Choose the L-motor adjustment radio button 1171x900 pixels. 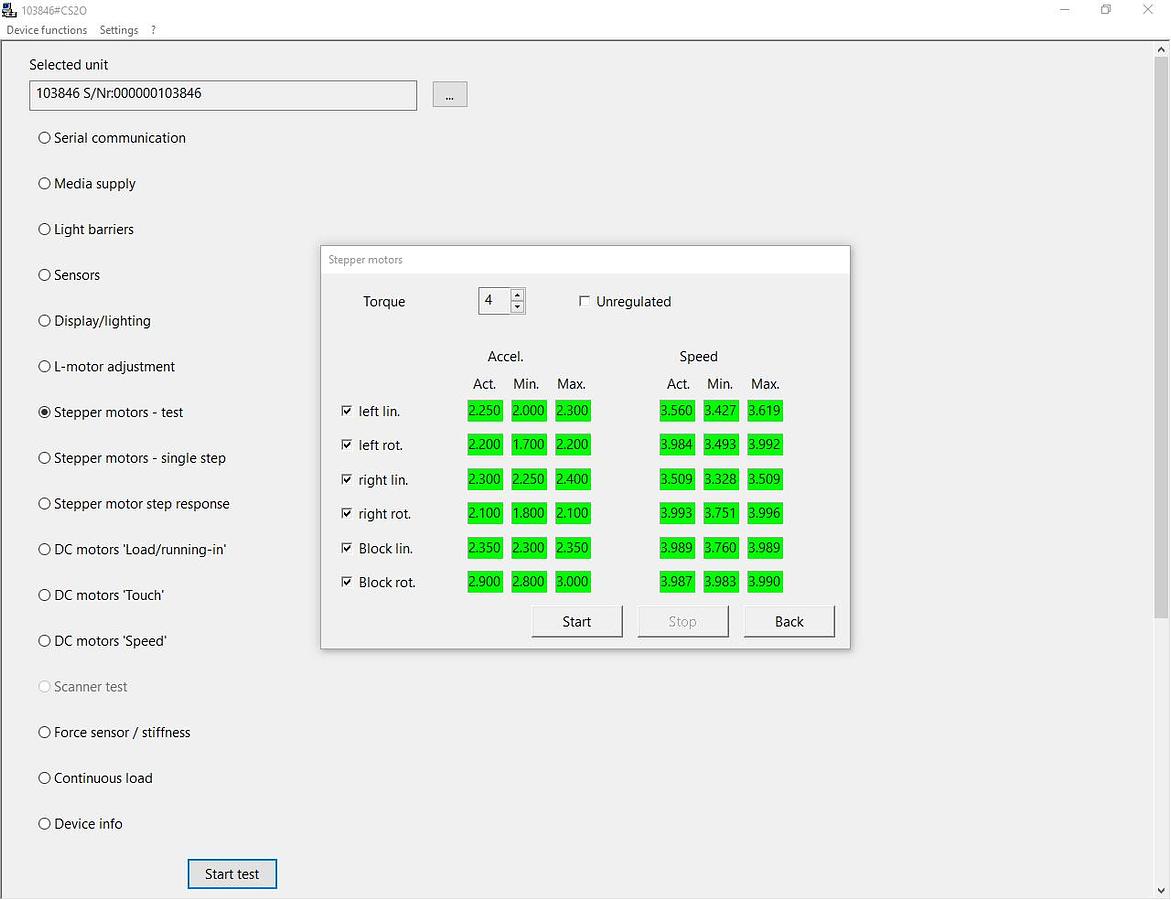point(45,367)
